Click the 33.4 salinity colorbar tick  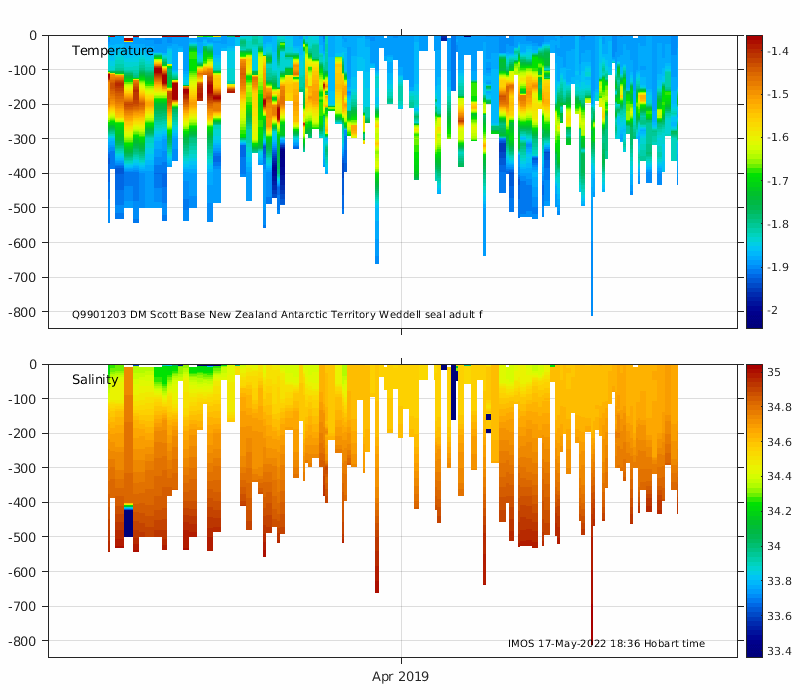click(x=779, y=652)
